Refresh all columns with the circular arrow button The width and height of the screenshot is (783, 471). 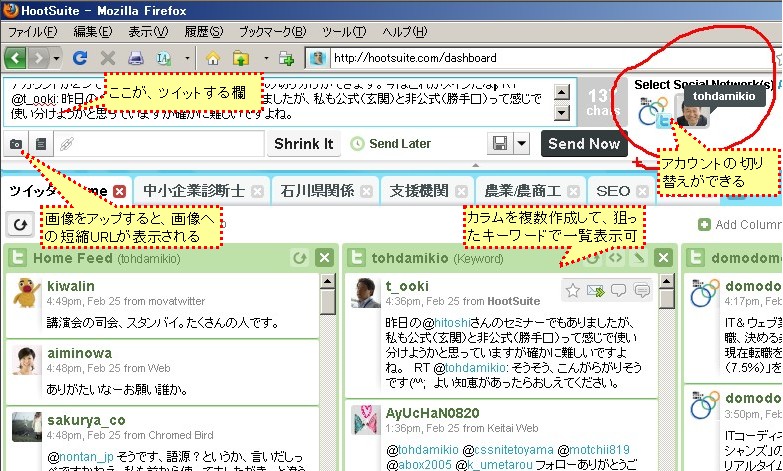[x=20, y=224]
